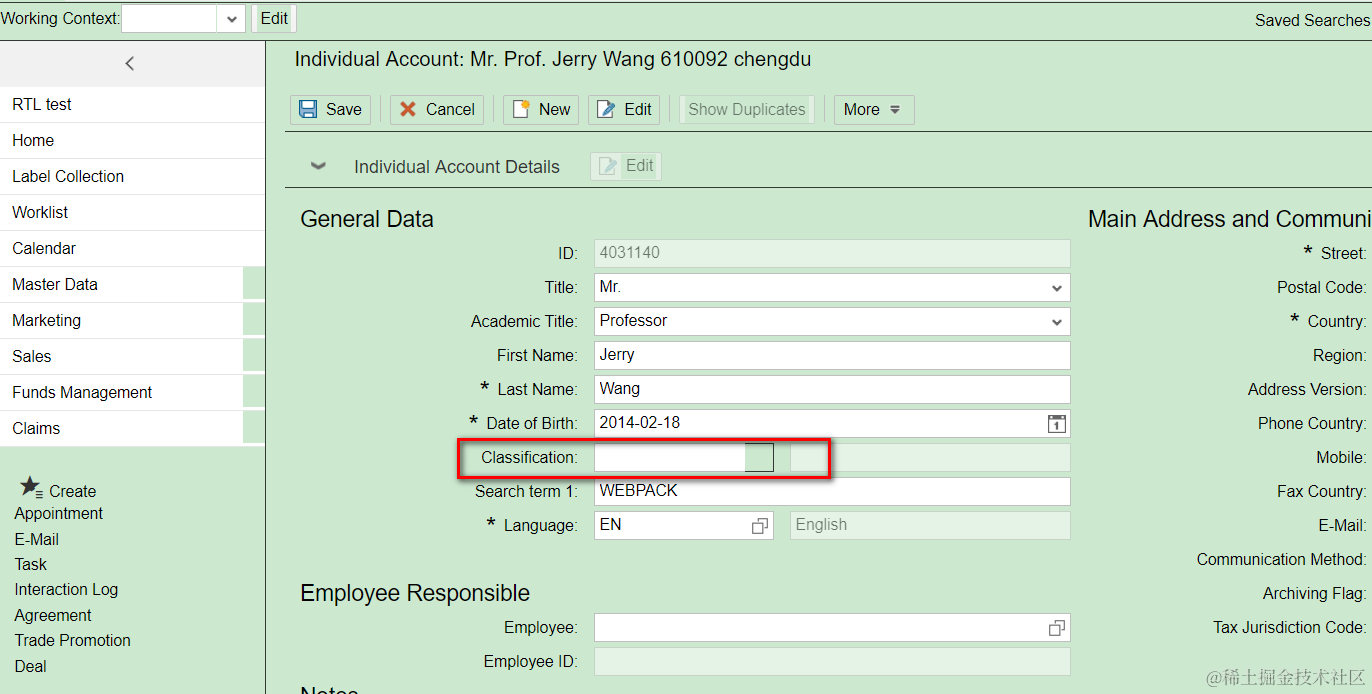Expand Funds Management submenu arrow block
This screenshot has height=694, width=1372.
click(x=254, y=393)
